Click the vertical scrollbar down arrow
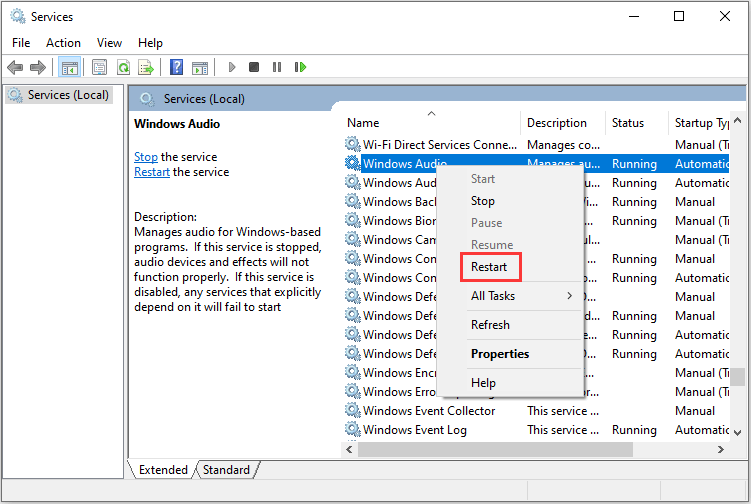Viewport: 751px width, 504px height. [x=737, y=433]
